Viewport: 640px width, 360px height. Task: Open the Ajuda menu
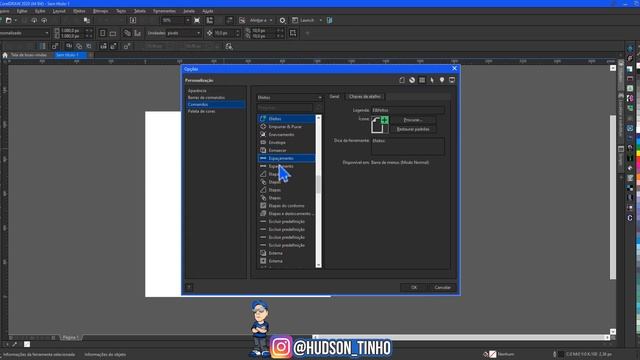pyautogui.click(x=208, y=11)
